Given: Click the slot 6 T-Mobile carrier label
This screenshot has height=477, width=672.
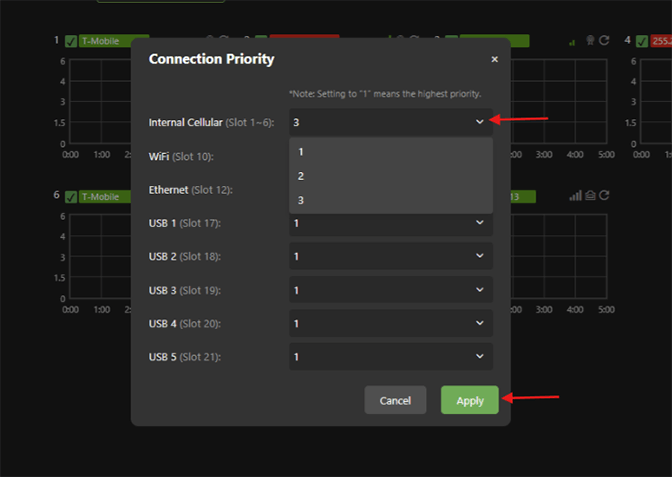Looking at the screenshot, I should click(105, 197).
